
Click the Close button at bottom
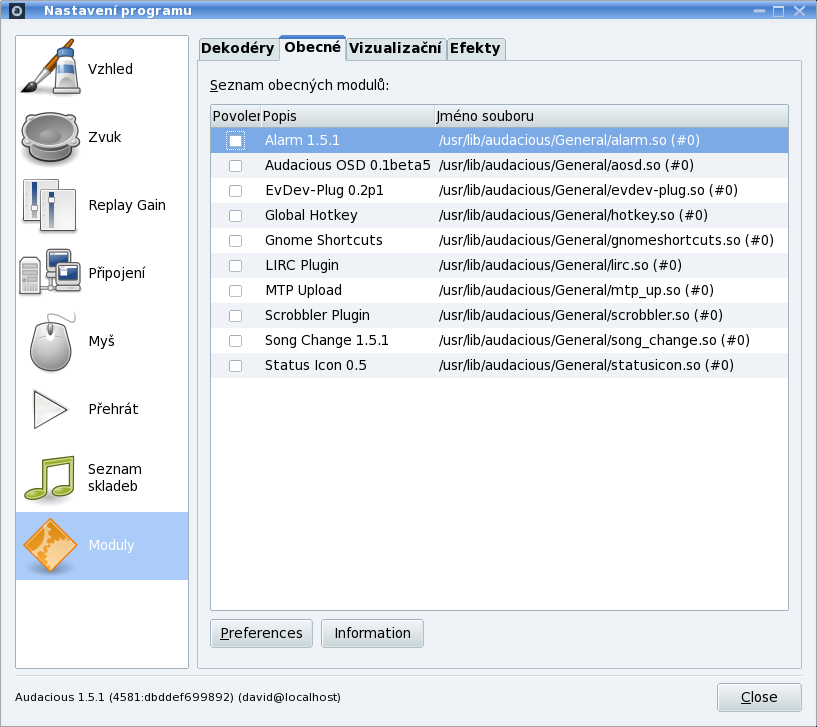(759, 697)
